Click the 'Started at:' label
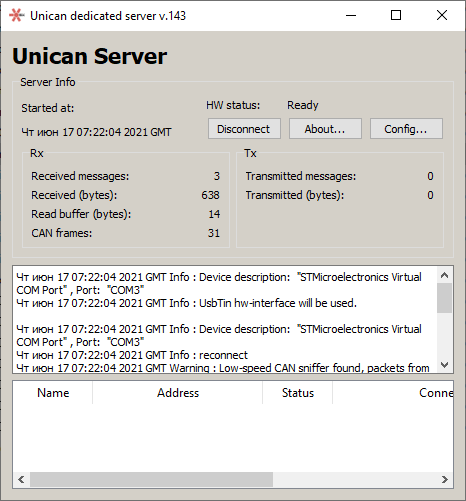The image size is (466, 501). pyautogui.click(x=48, y=108)
